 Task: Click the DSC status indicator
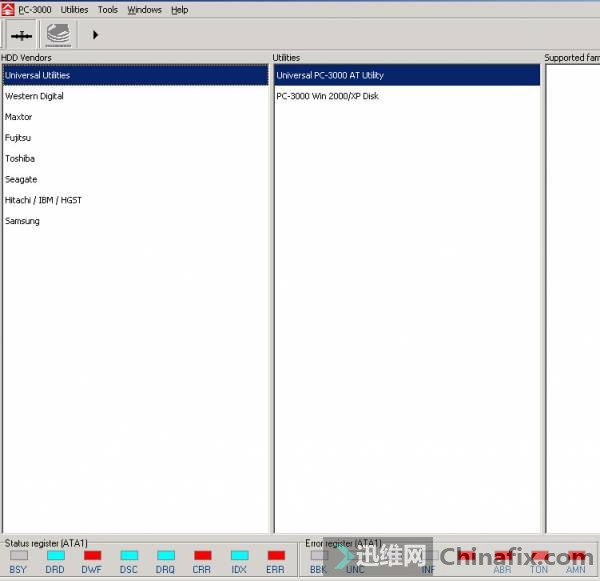coord(129,555)
